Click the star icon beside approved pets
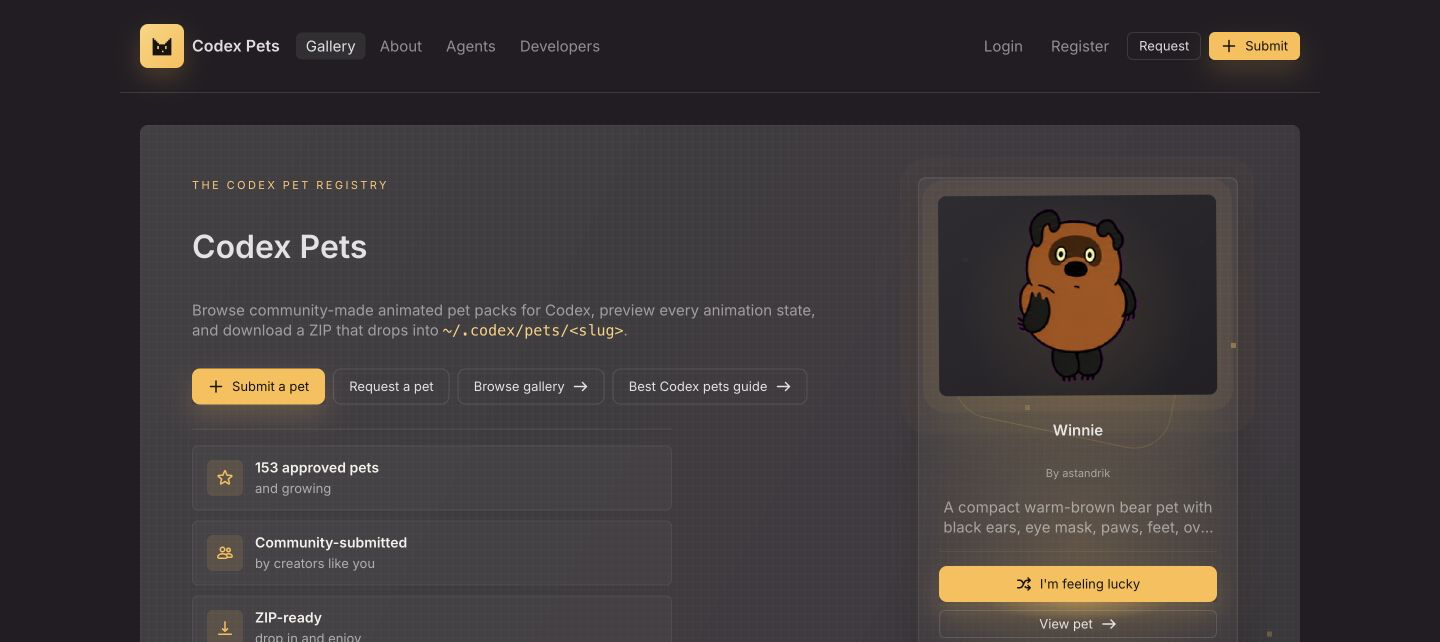The width and height of the screenshot is (1440, 642). click(225, 478)
